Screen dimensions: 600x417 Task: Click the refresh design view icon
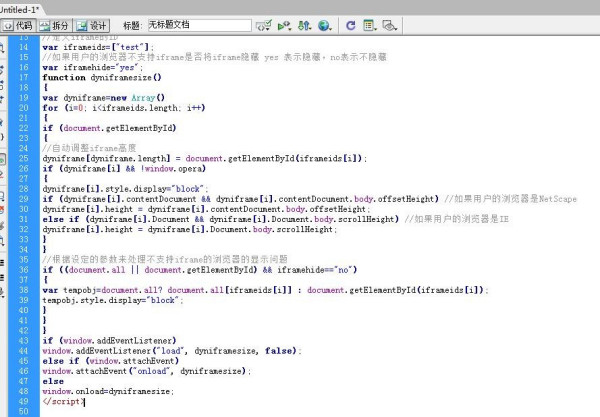click(x=351, y=26)
